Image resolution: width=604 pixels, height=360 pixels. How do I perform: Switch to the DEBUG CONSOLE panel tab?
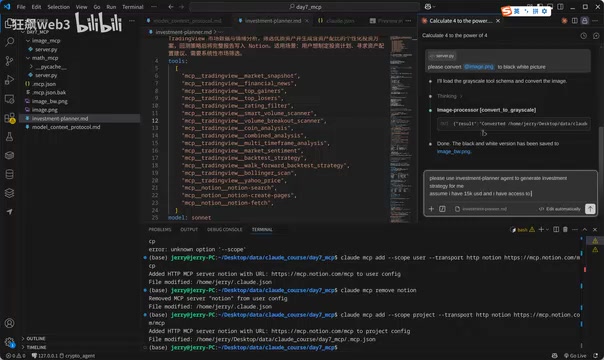point(225,229)
